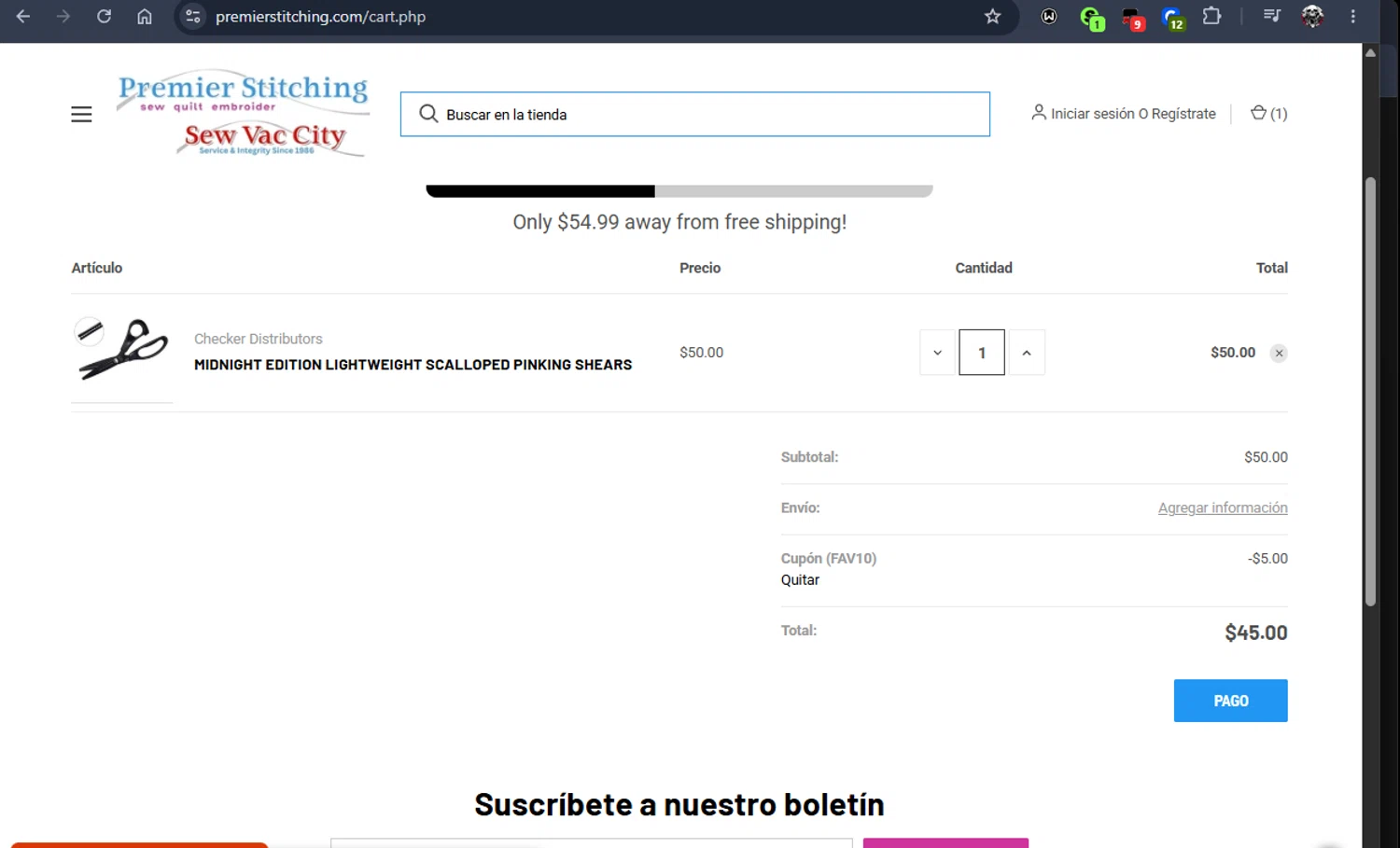Click 'Iniciar sesión' link
Image resolution: width=1400 pixels, height=848 pixels.
(1092, 114)
